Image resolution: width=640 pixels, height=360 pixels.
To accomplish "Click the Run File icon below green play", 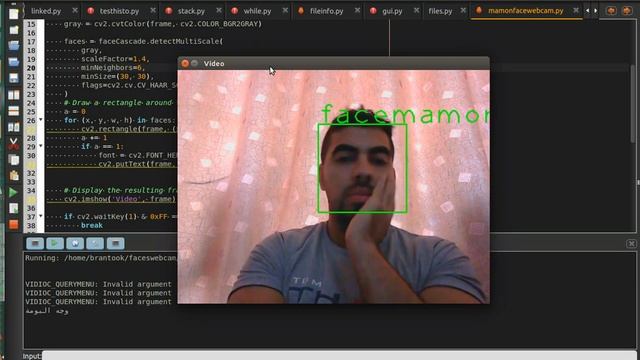I will (x=13, y=208).
